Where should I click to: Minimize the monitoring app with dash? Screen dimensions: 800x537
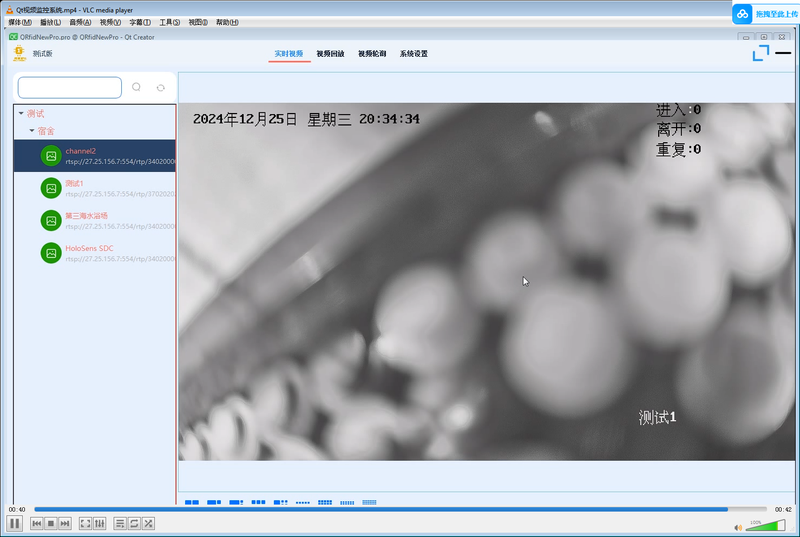(x=783, y=53)
